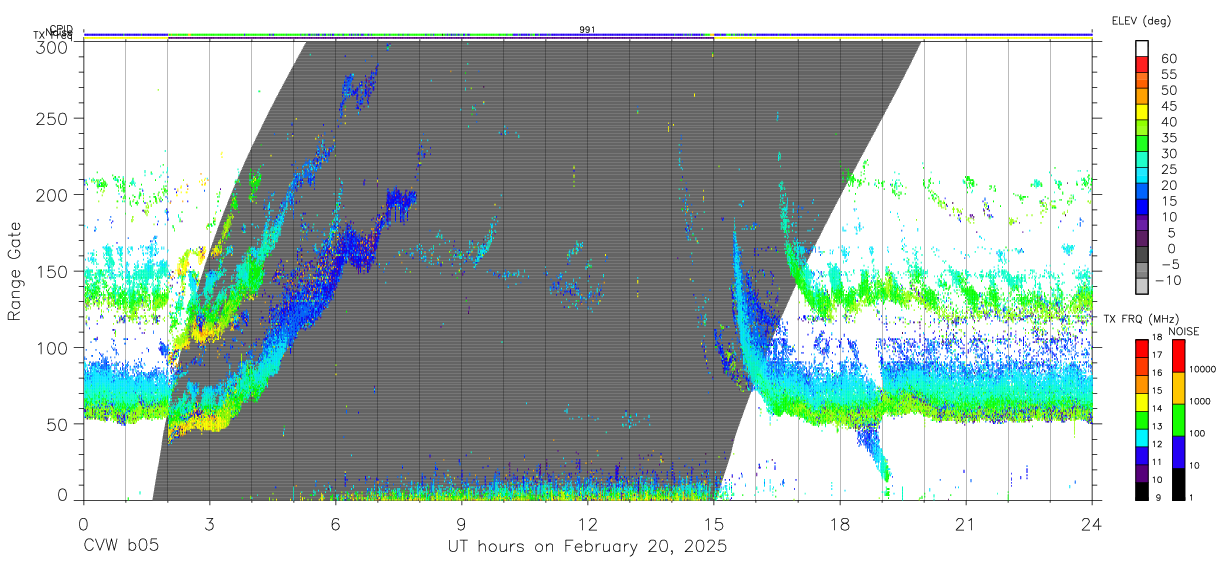The height and width of the screenshot is (567, 1228).
Task: Click ELEV legend label '30'
Action: (1169, 153)
